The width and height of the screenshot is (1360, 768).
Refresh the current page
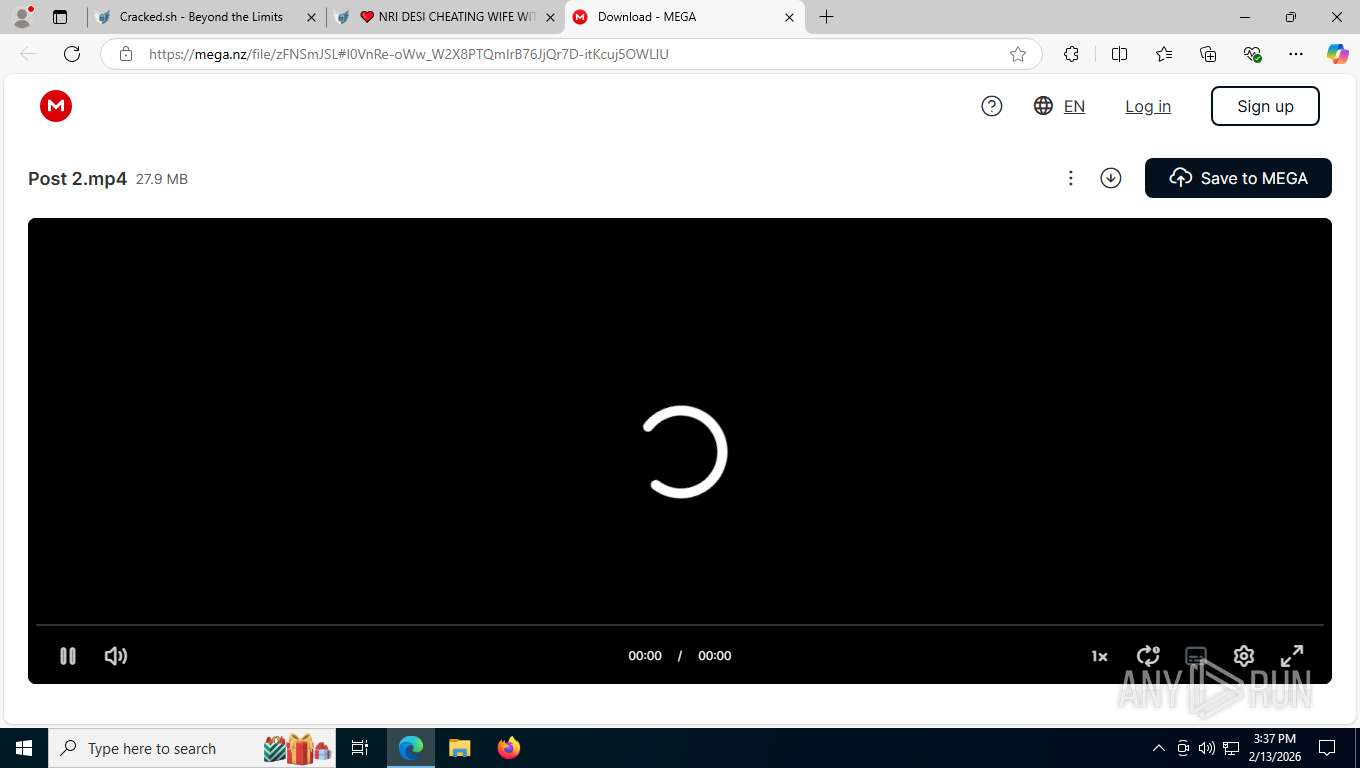tap(72, 54)
